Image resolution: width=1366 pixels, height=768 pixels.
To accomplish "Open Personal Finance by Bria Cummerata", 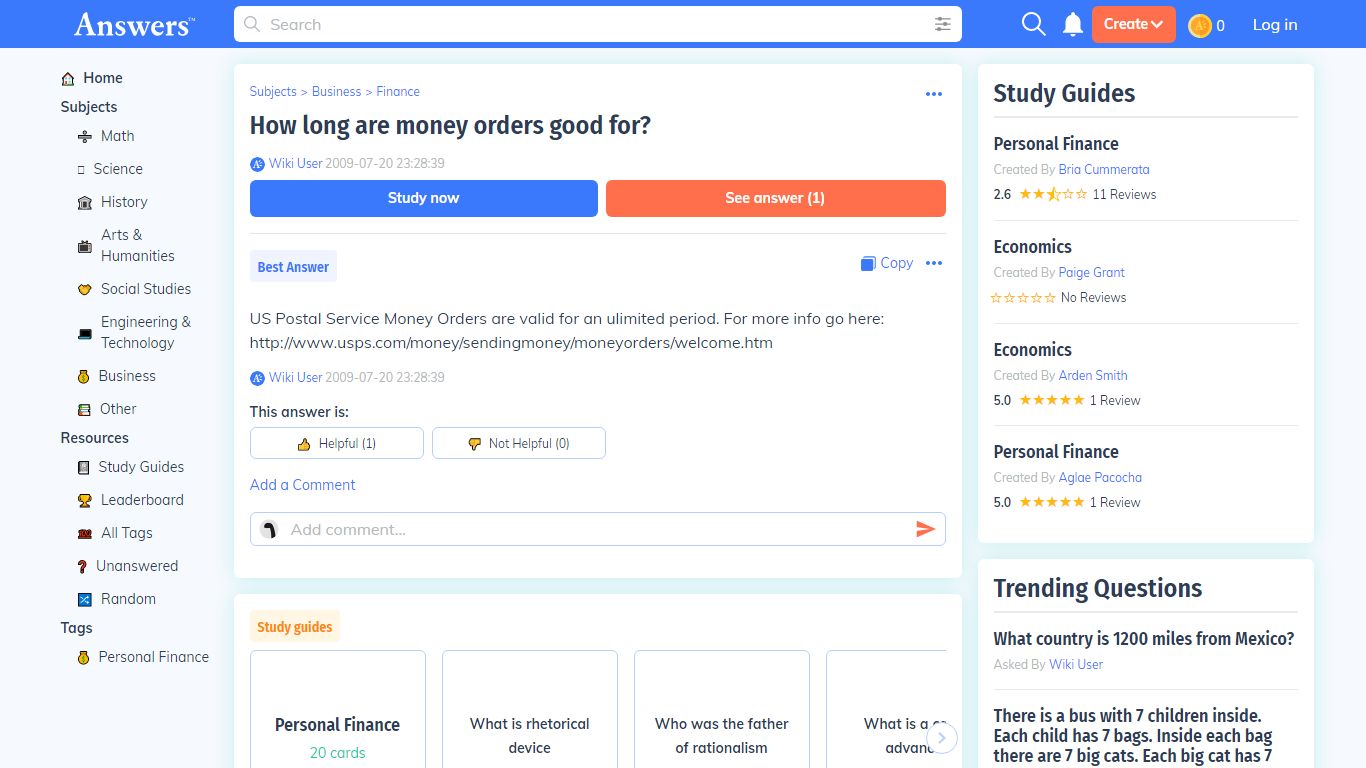I will click(1056, 144).
